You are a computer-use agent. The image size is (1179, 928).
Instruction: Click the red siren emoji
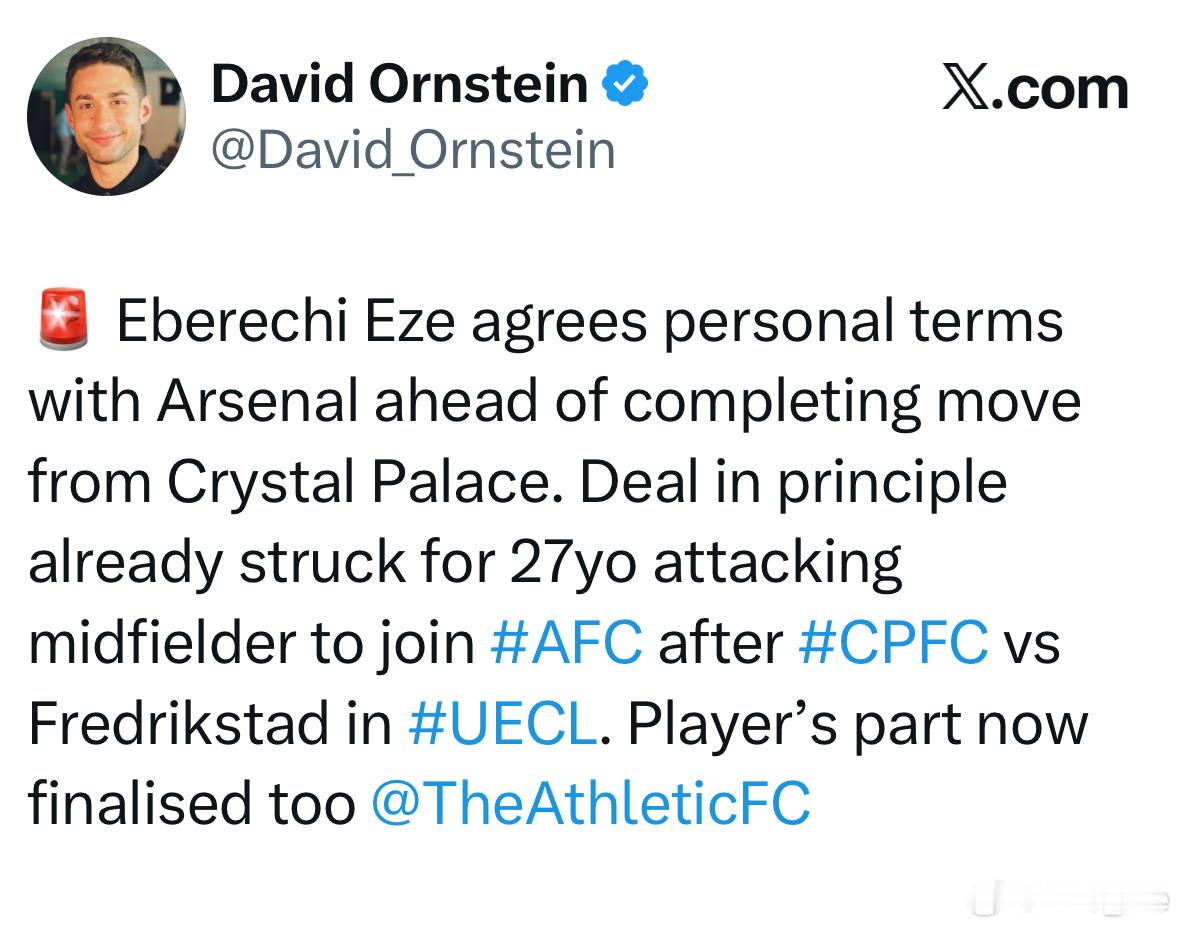pos(63,319)
